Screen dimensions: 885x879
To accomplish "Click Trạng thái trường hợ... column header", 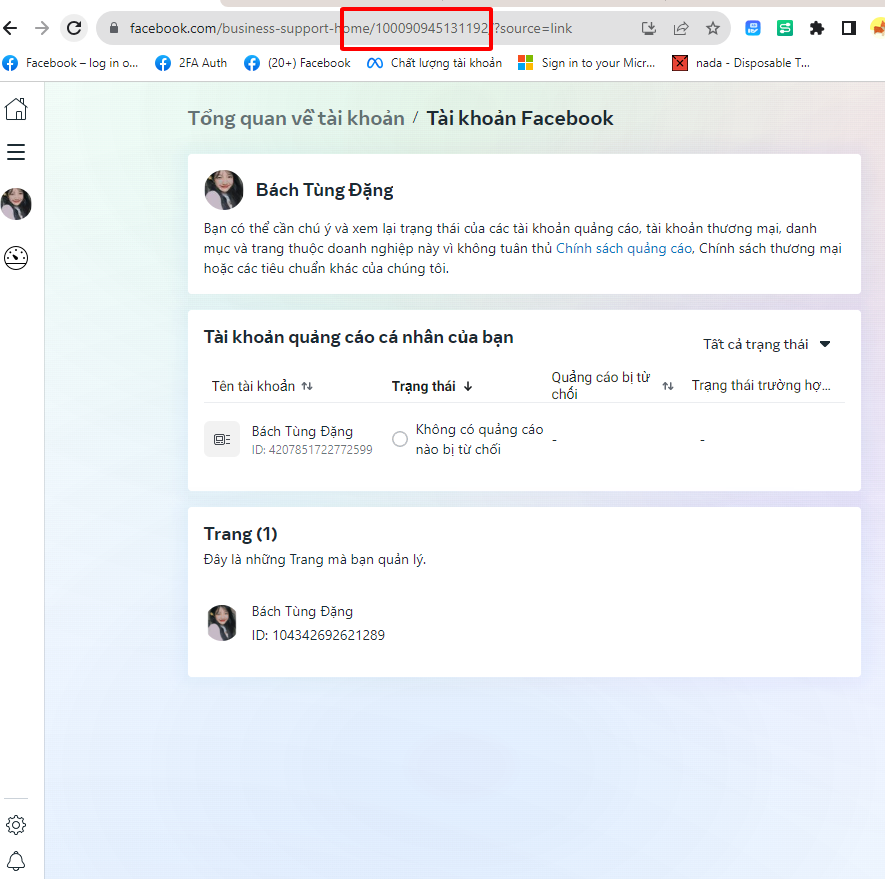I will (761, 386).
